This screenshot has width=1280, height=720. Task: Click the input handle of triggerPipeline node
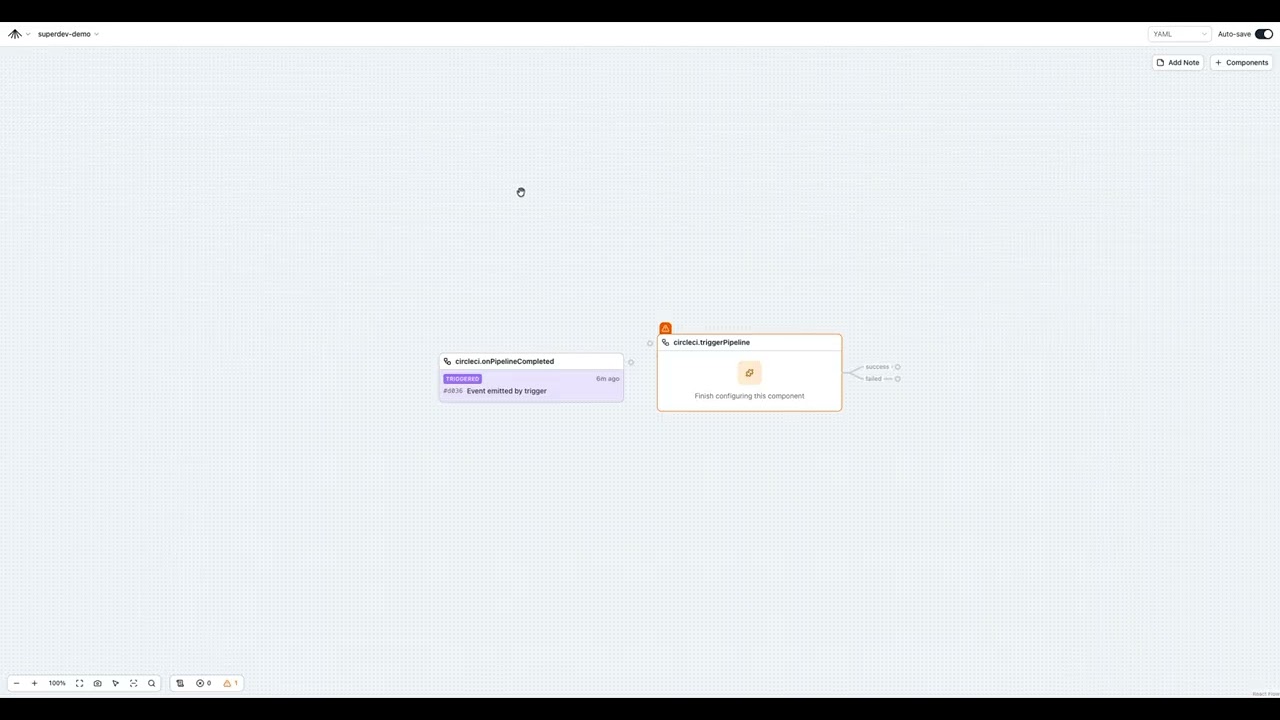click(650, 343)
